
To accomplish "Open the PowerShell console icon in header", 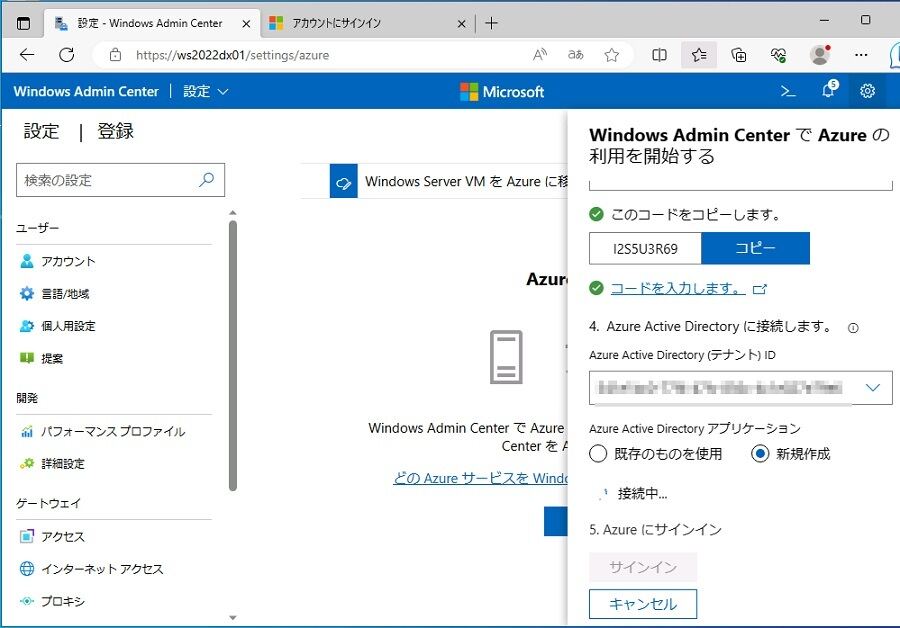I will [x=788, y=91].
